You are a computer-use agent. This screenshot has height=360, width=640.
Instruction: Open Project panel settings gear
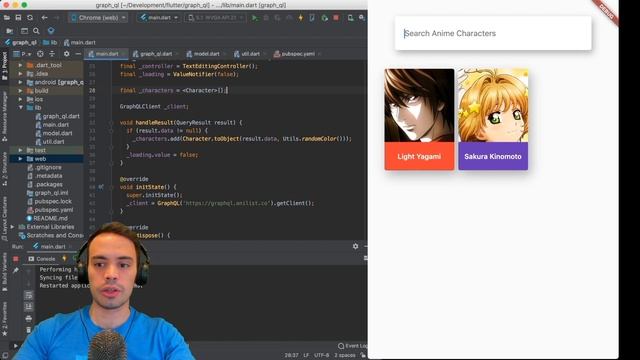(67, 54)
